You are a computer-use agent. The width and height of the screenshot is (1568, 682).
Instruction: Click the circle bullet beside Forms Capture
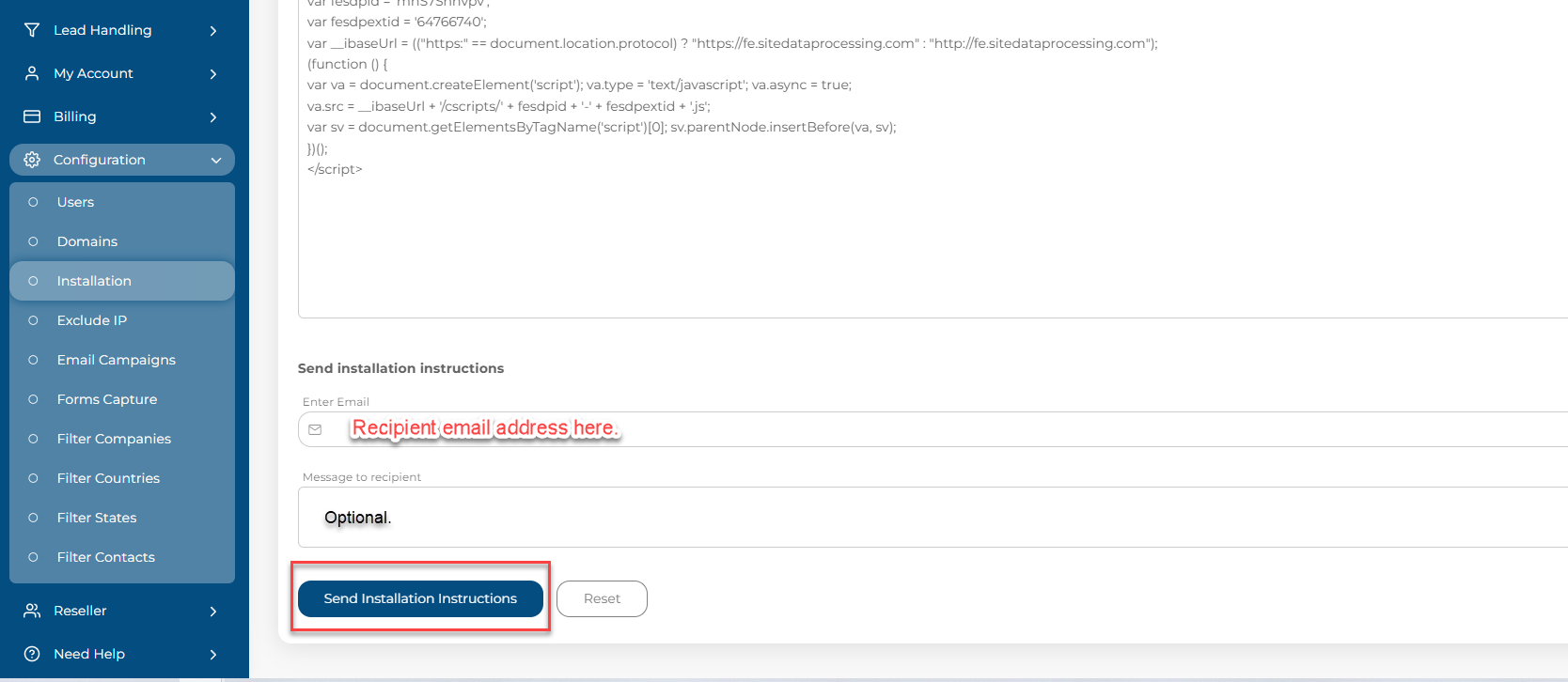[x=33, y=399]
